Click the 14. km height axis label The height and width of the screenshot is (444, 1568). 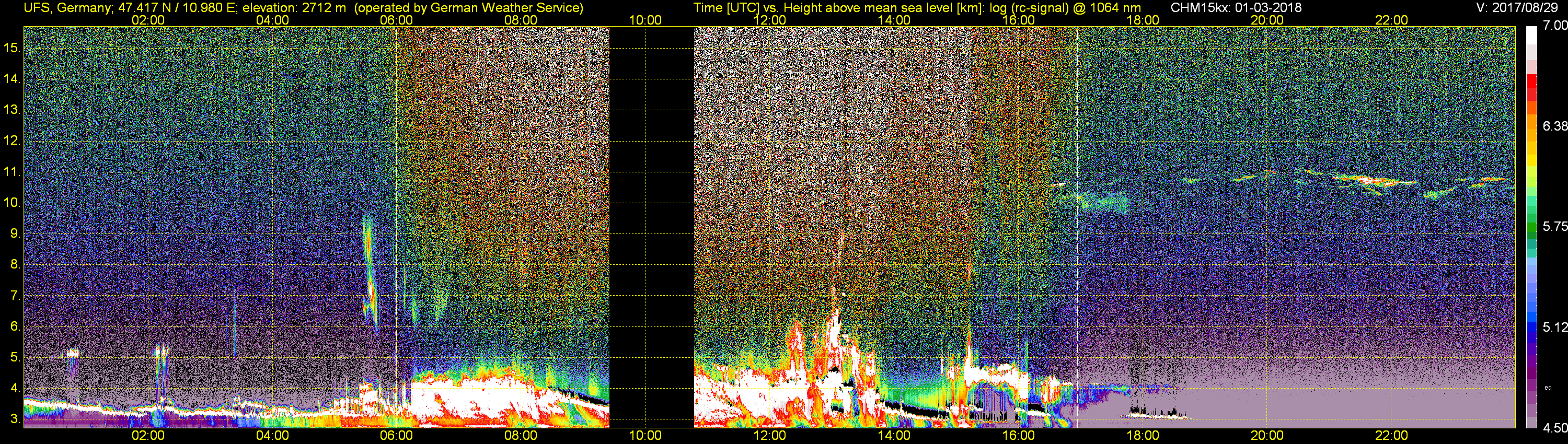(12, 78)
